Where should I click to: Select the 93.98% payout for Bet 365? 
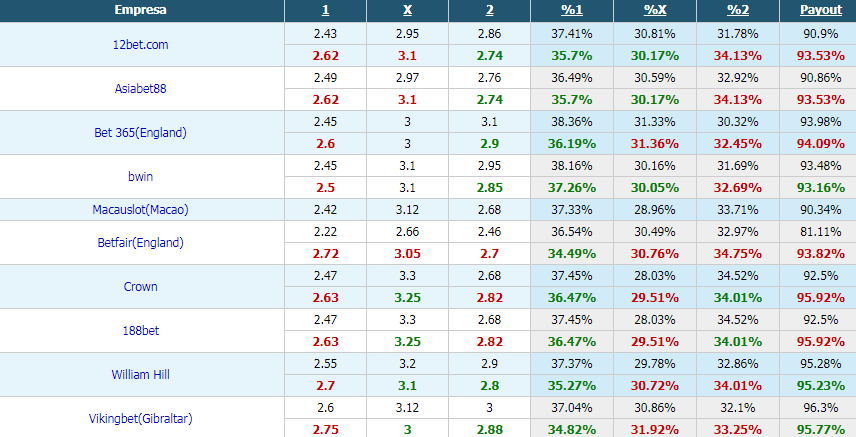(x=821, y=122)
